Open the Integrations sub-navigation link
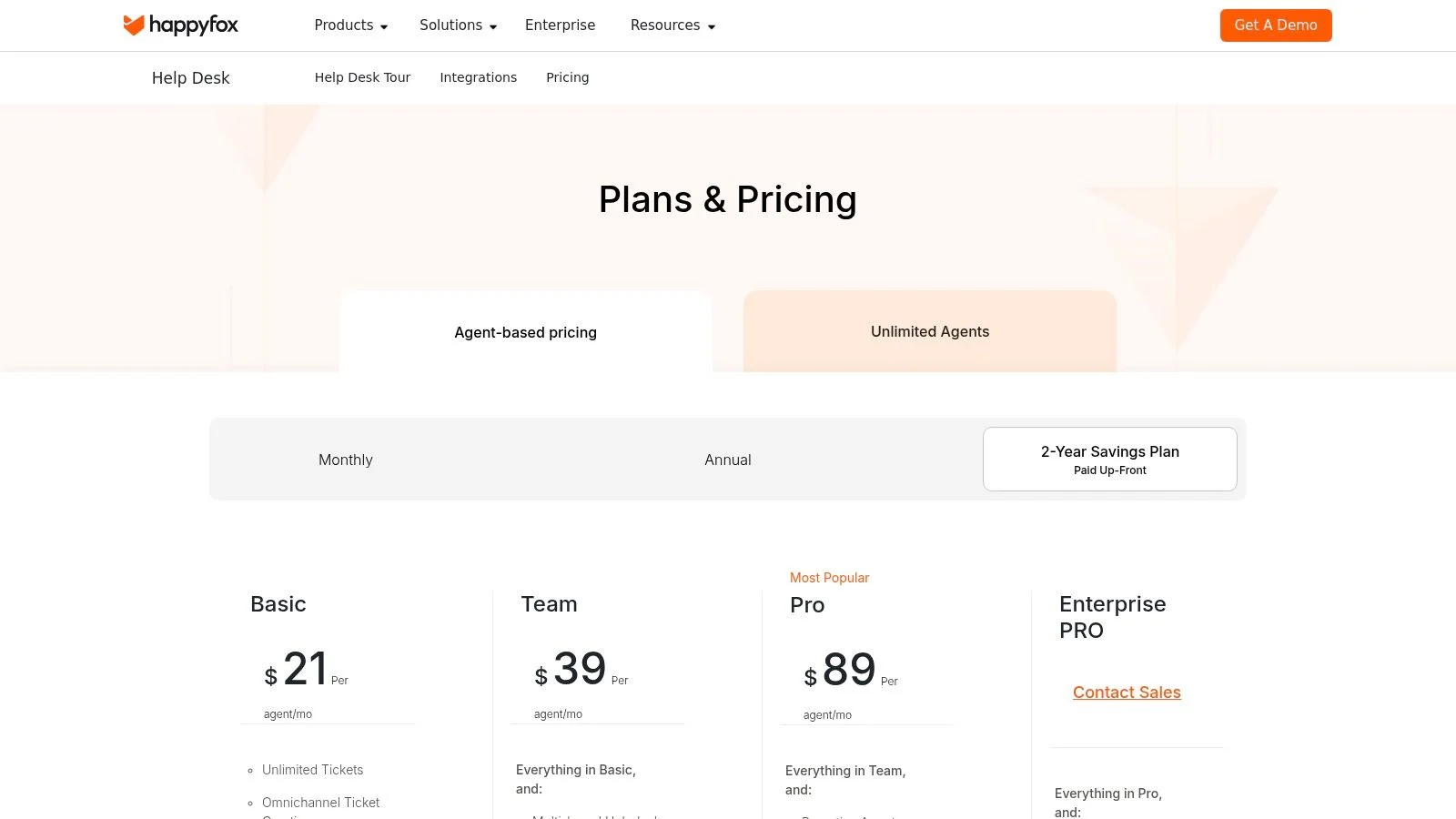The width and height of the screenshot is (1456, 819). coord(478,77)
